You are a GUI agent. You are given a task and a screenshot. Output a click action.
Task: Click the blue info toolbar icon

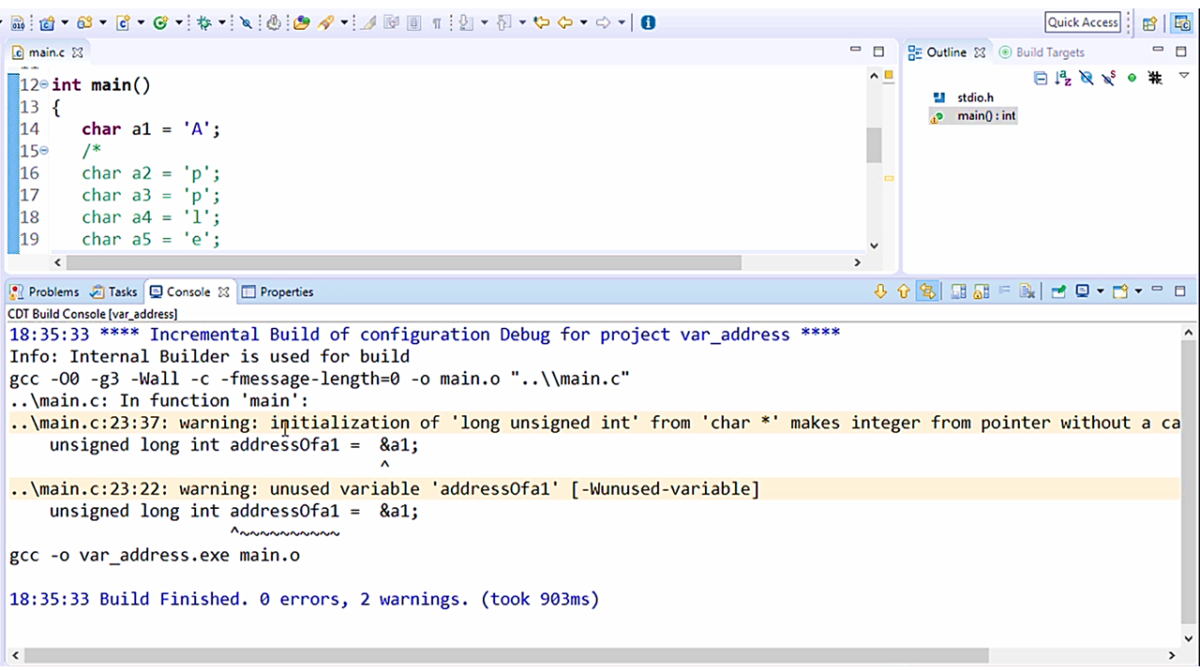[x=648, y=22]
